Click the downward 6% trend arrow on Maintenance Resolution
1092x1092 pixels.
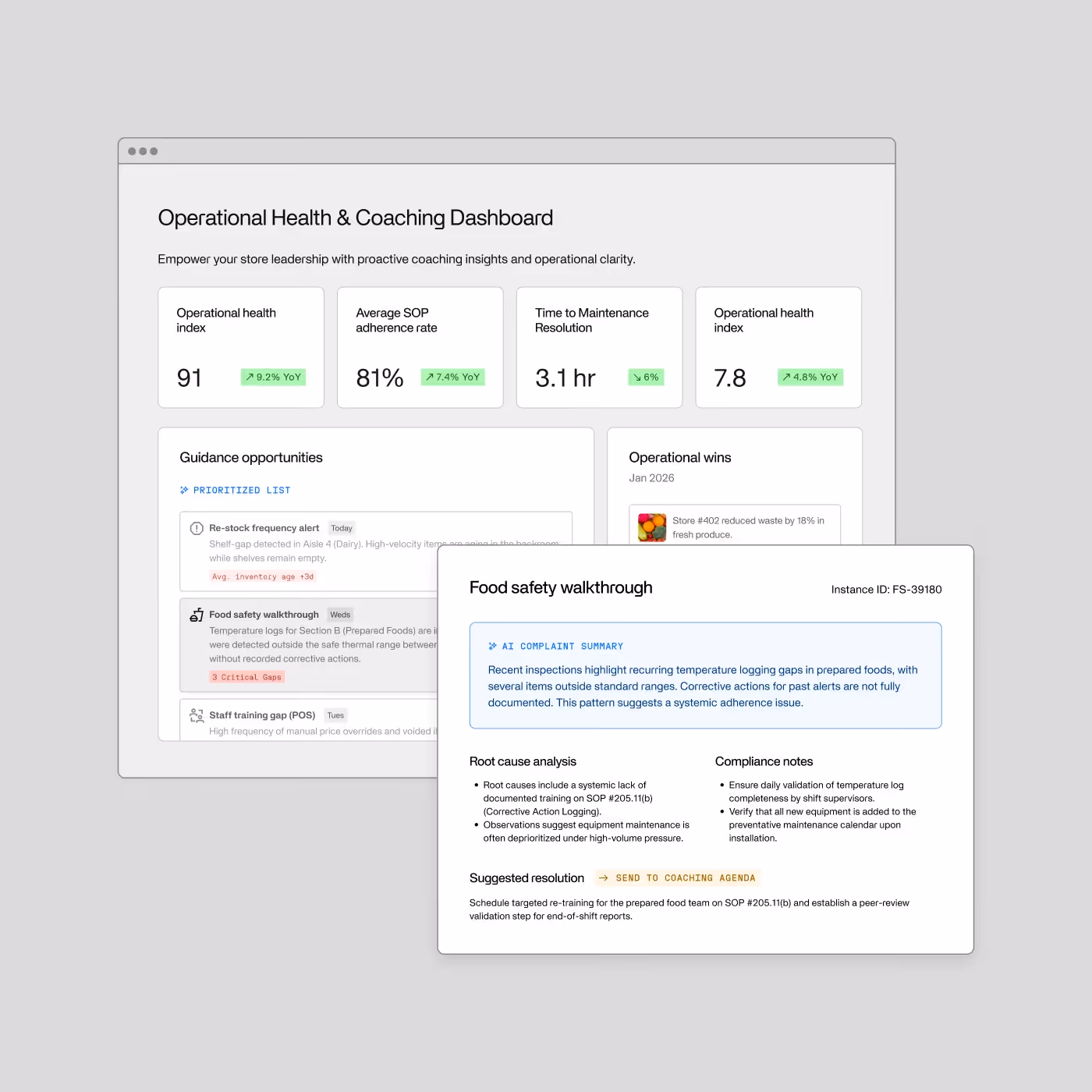tap(636, 377)
